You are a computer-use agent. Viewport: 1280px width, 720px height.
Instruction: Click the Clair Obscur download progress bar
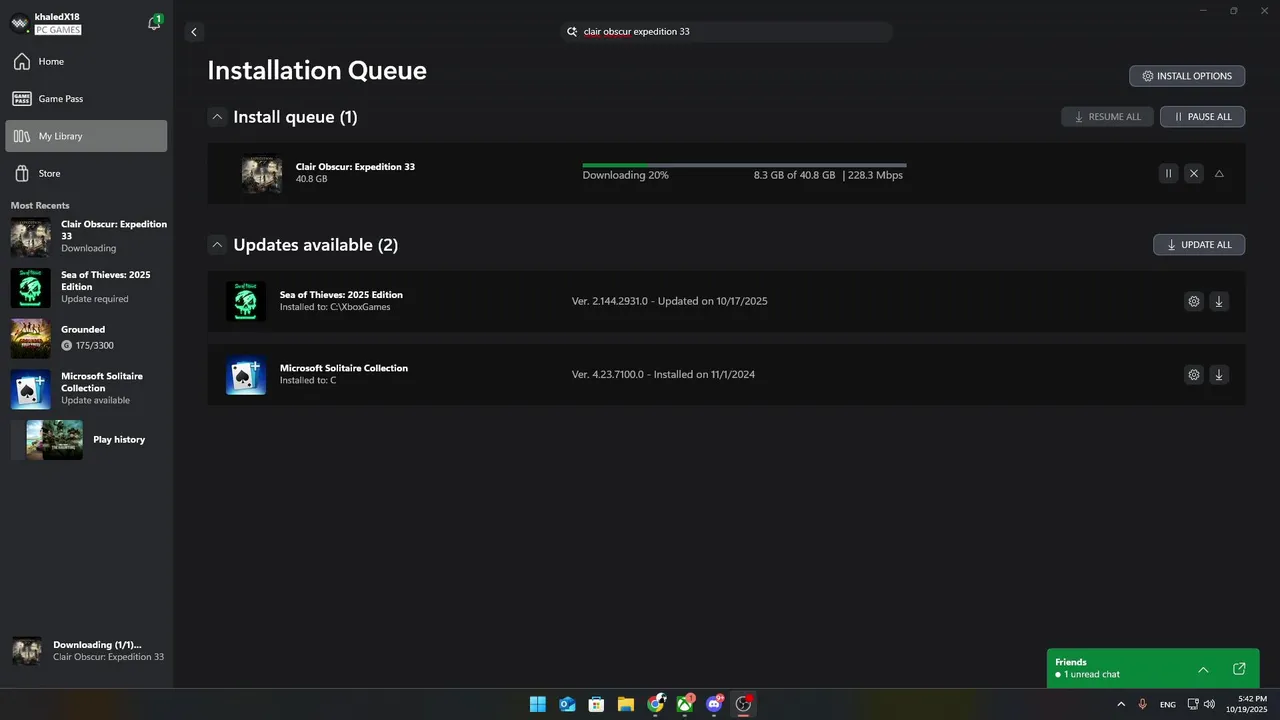click(744, 165)
